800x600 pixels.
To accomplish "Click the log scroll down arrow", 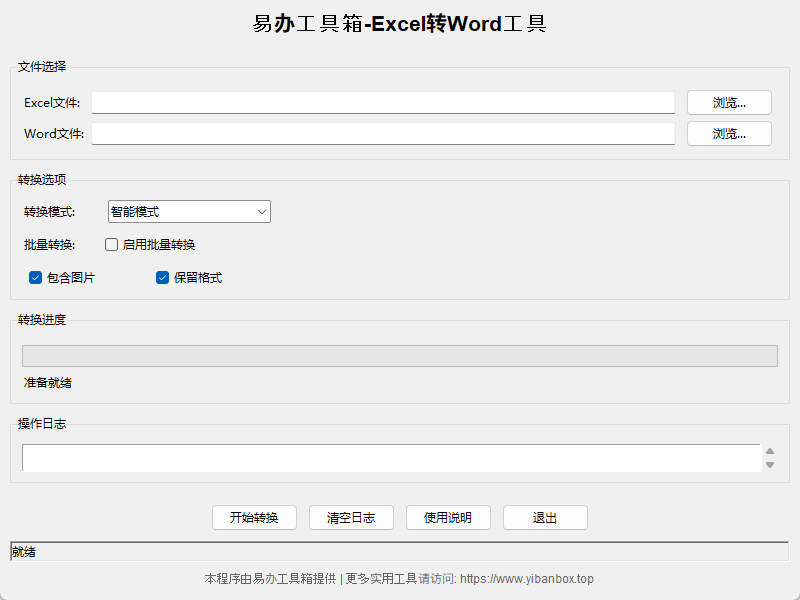I will pos(769,465).
